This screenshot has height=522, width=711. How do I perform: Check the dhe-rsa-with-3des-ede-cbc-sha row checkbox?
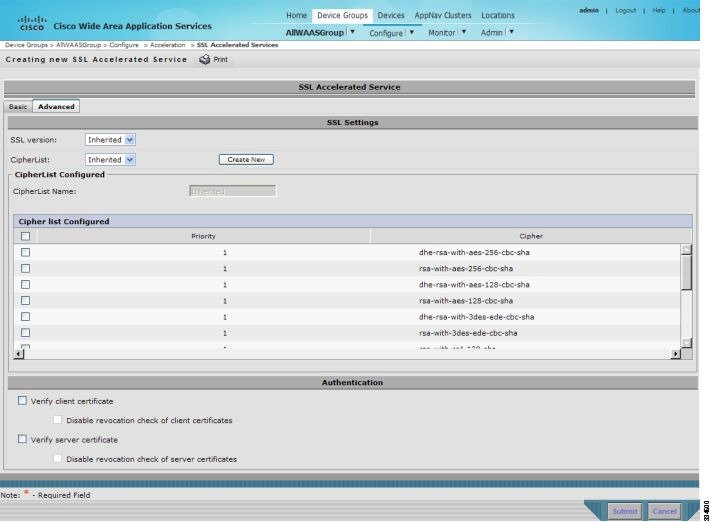pos(25,317)
